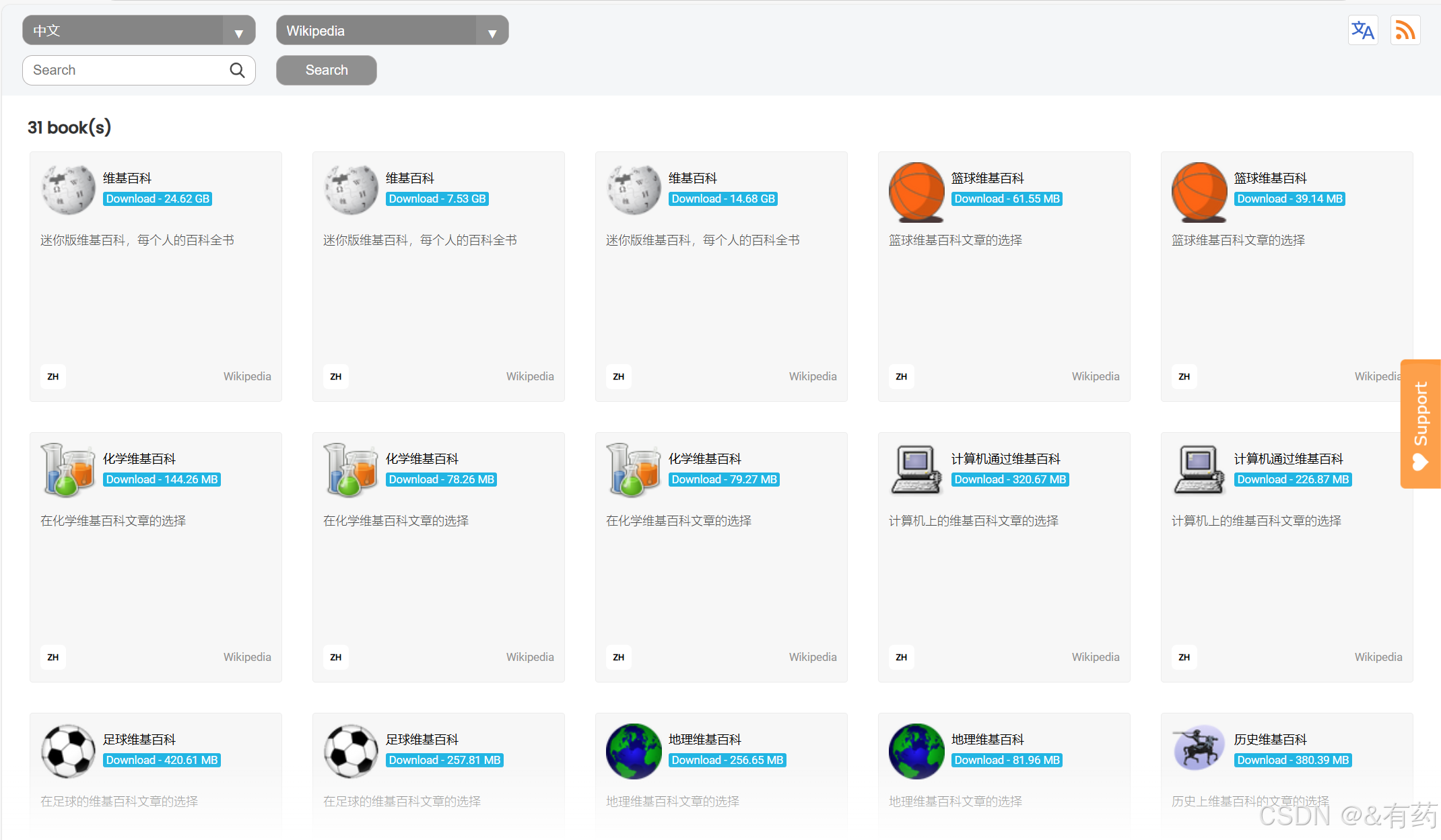Download the 39.14 MB basketball book
This screenshot has width=1441, height=840.
pyautogui.click(x=1289, y=199)
